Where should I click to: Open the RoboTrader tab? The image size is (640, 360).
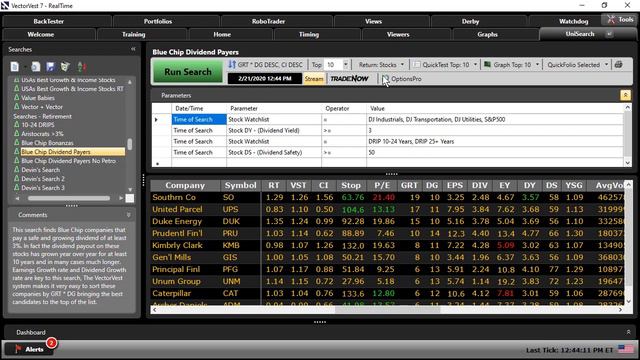268,21
